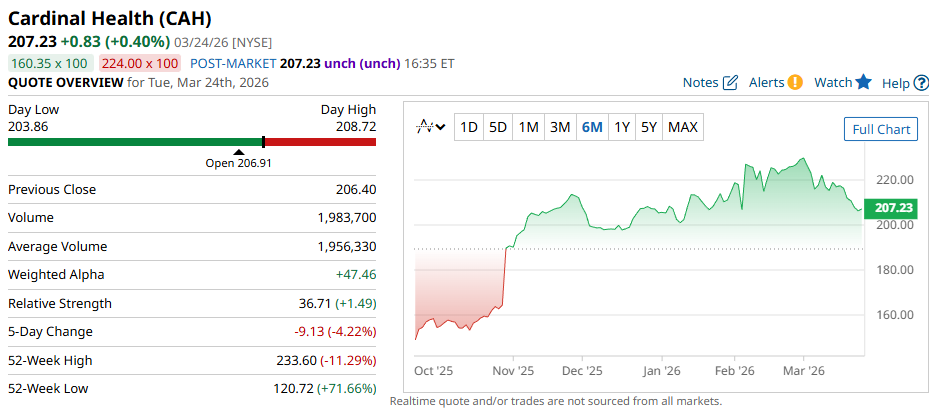
Task: Show the 1Y chart range
Action: click(622, 127)
